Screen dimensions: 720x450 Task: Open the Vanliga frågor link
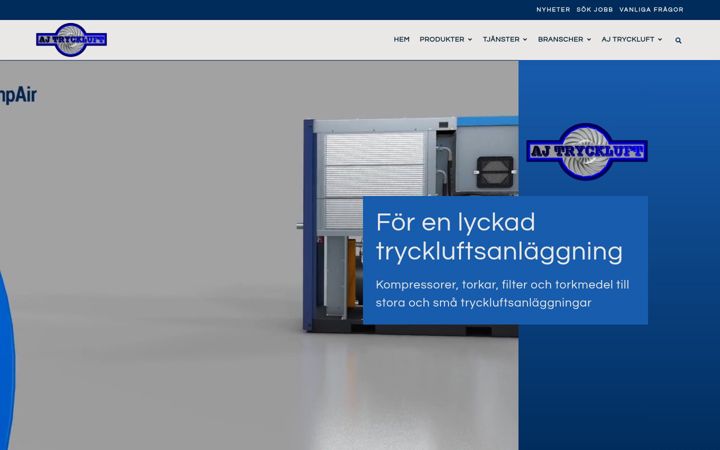click(651, 9)
